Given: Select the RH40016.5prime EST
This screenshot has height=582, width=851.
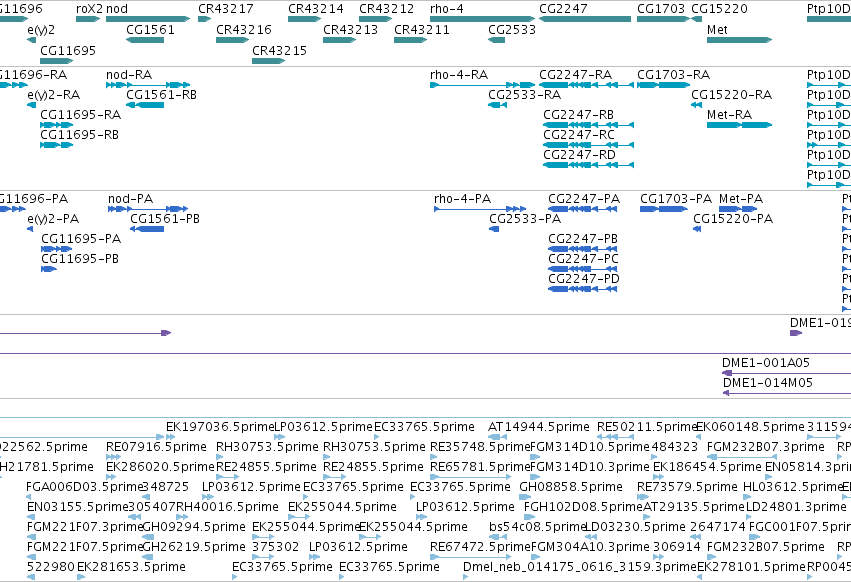Looking at the screenshot, I should (181, 517).
